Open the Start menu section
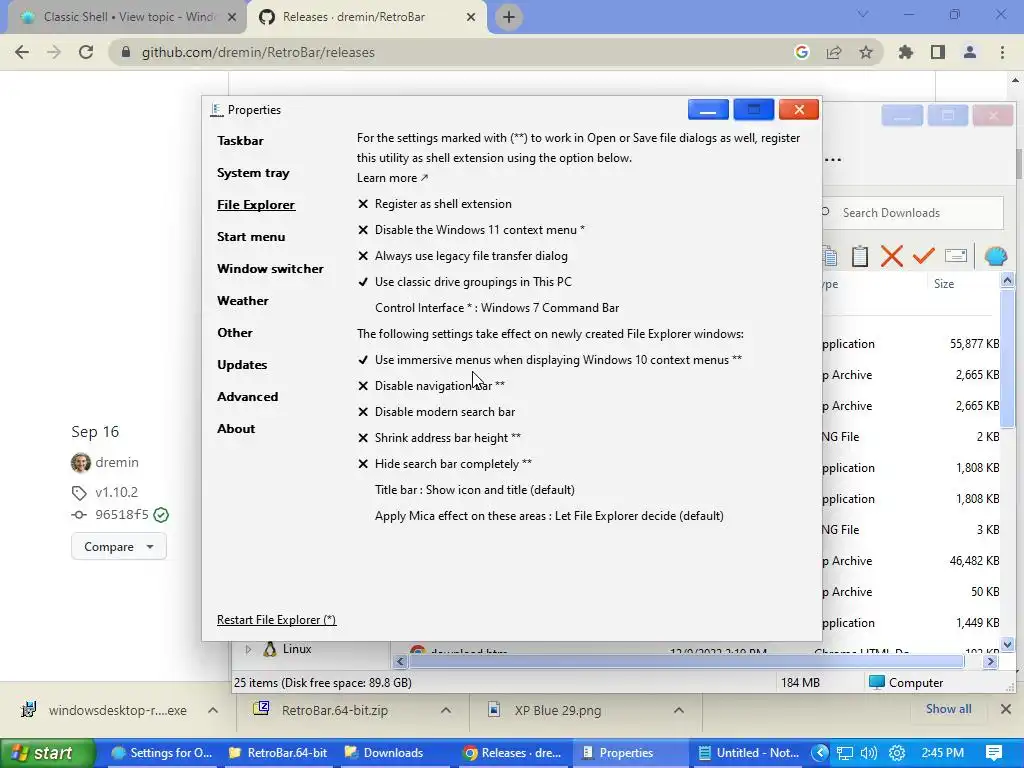The height and width of the screenshot is (768, 1024). [x=251, y=237]
